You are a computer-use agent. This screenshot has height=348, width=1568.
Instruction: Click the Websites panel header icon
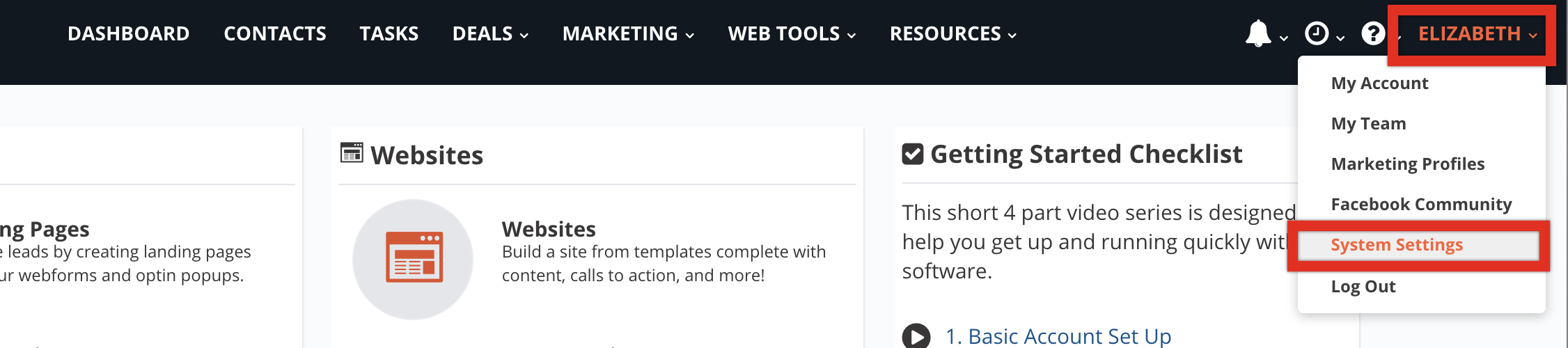pos(352,152)
